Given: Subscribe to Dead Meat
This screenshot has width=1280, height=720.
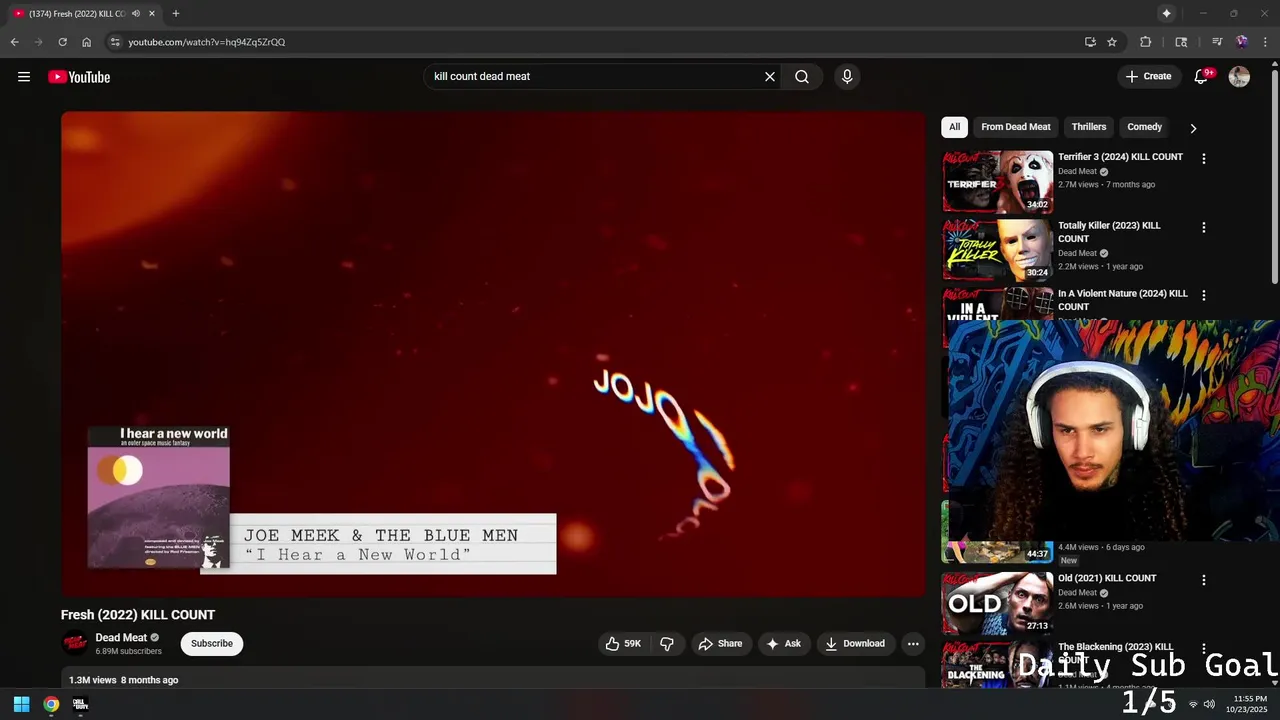Looking at the screenshot, I should point(212,644).
